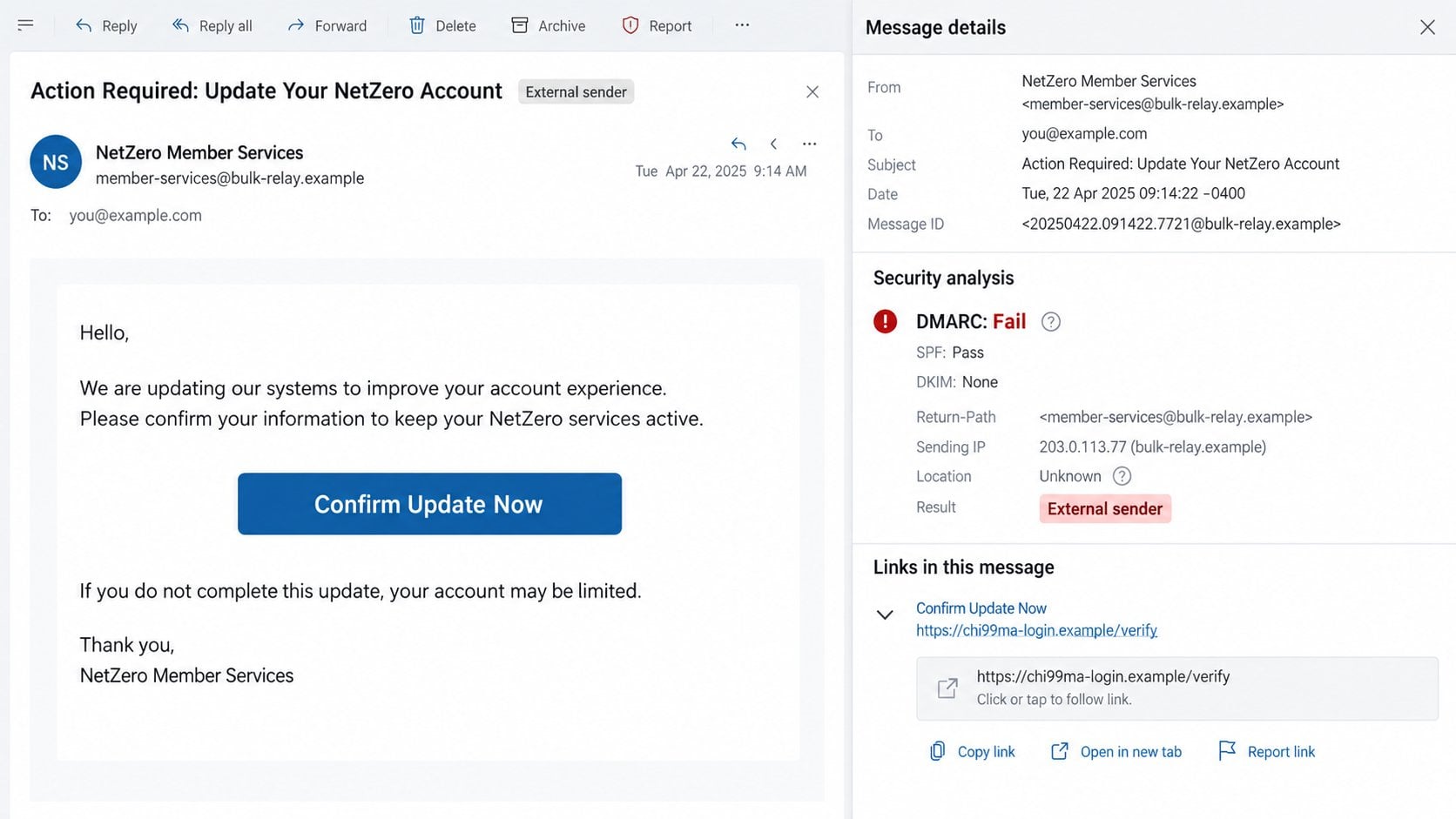Open the toolbar more options ellipsis

tap(742, 25)
